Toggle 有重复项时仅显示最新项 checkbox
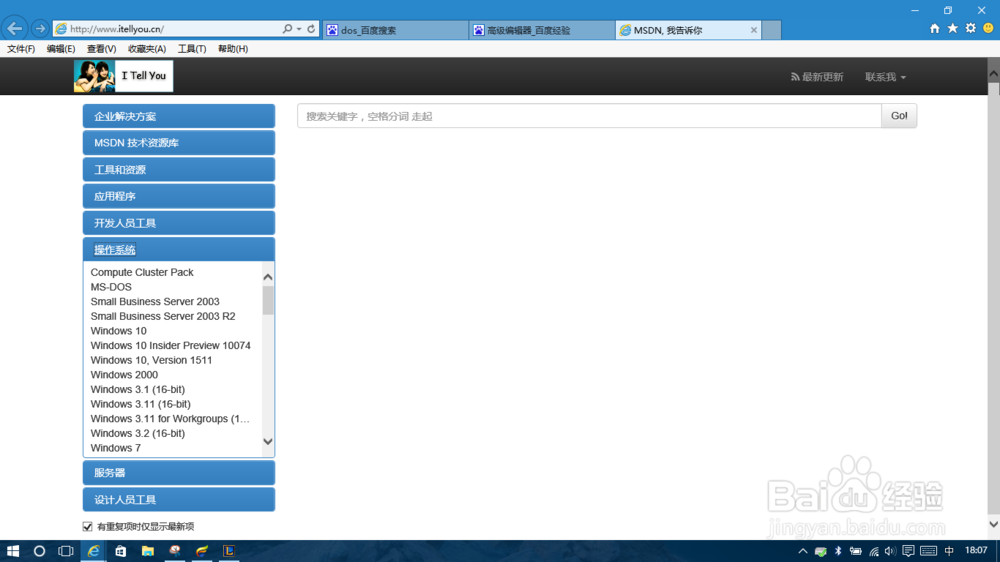The width and height of the screenshot is (1000, 562). (x=87, y=526)
